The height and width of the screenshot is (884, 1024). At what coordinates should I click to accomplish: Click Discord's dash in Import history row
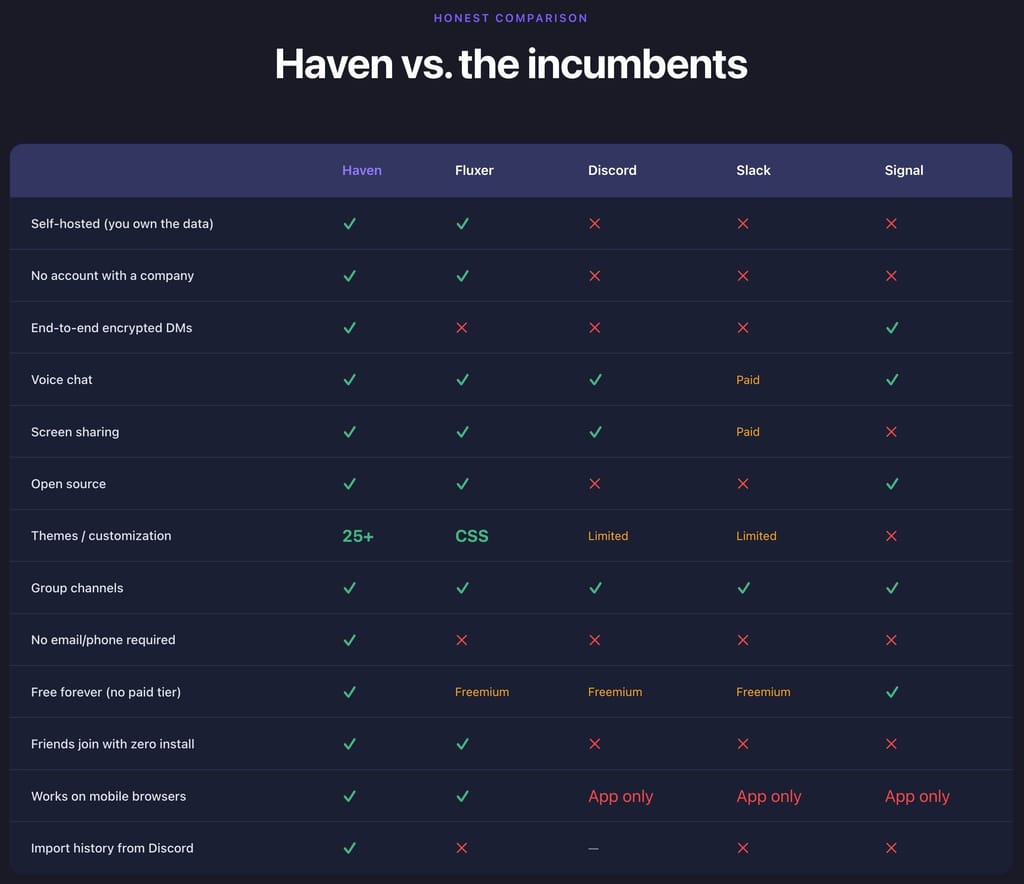coord(593,848)
